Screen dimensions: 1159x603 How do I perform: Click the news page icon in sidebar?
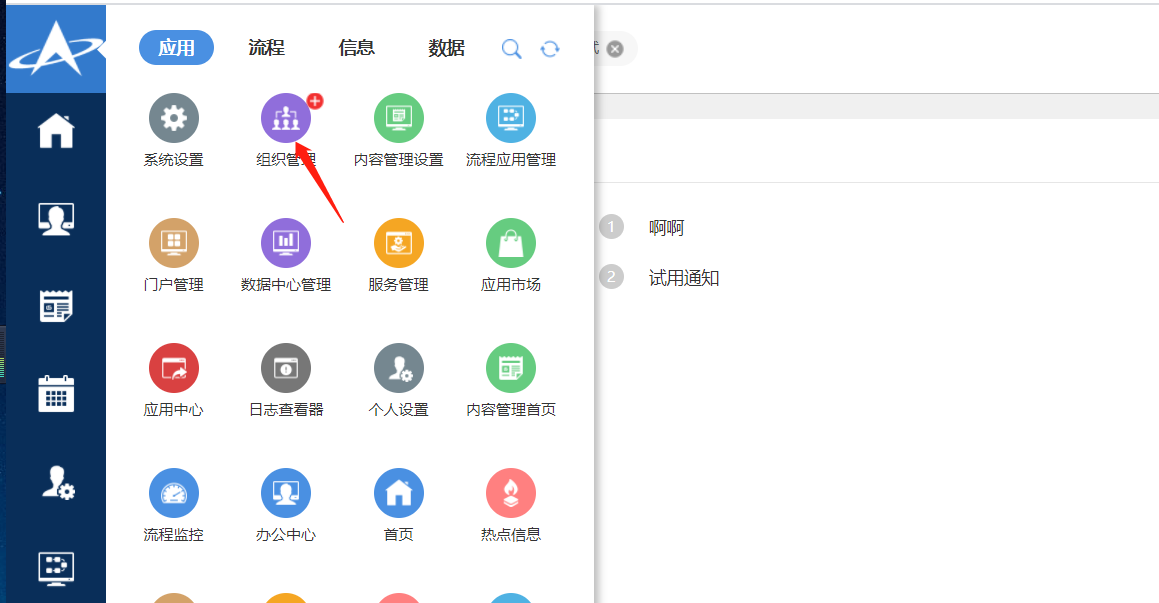(56, 306)
